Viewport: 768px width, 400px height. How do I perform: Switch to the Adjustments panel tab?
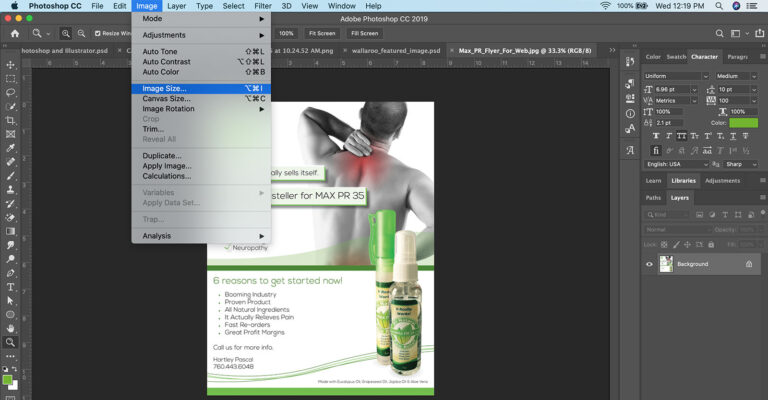[x=722, y=181]
